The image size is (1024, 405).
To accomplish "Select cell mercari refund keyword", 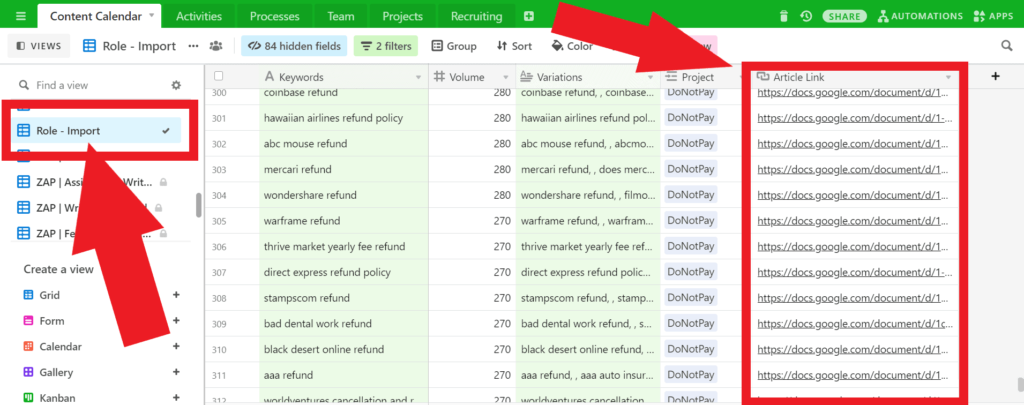I will (344, 169).
